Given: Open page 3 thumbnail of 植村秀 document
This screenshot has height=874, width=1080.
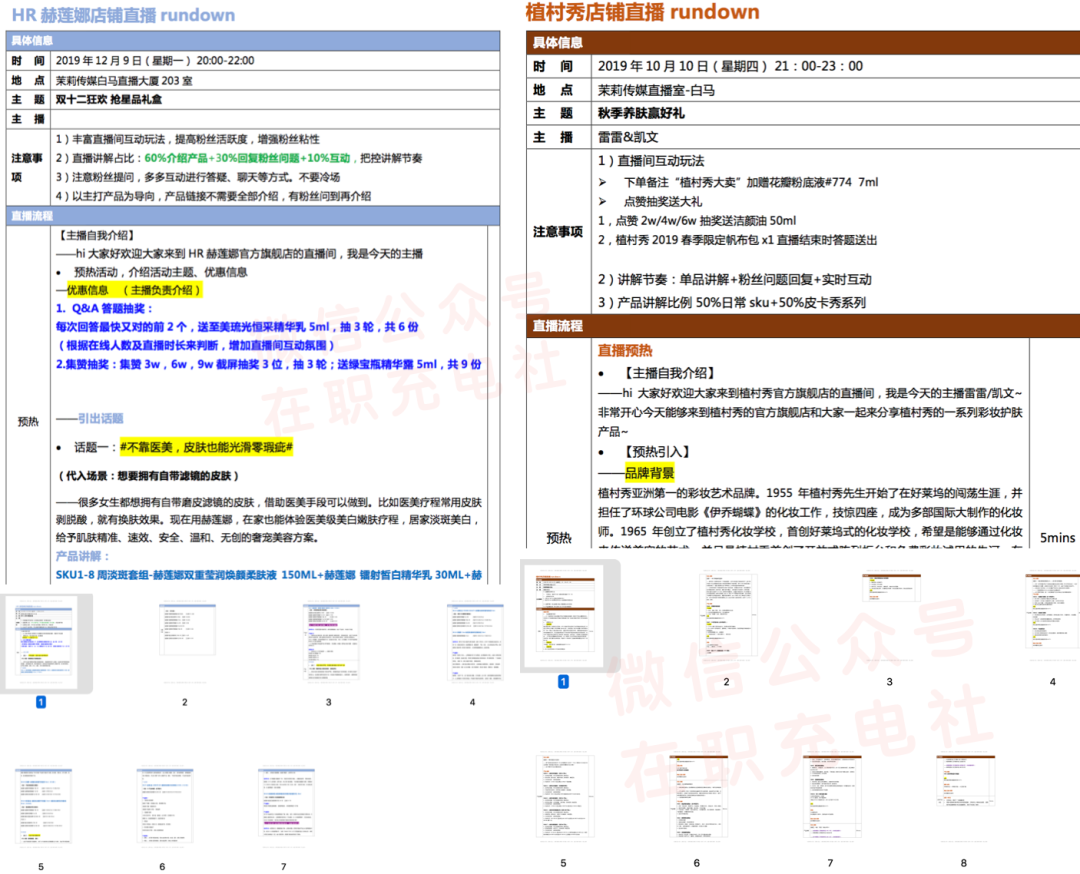Looking at the screenshot, I should [x=892, y=587].
